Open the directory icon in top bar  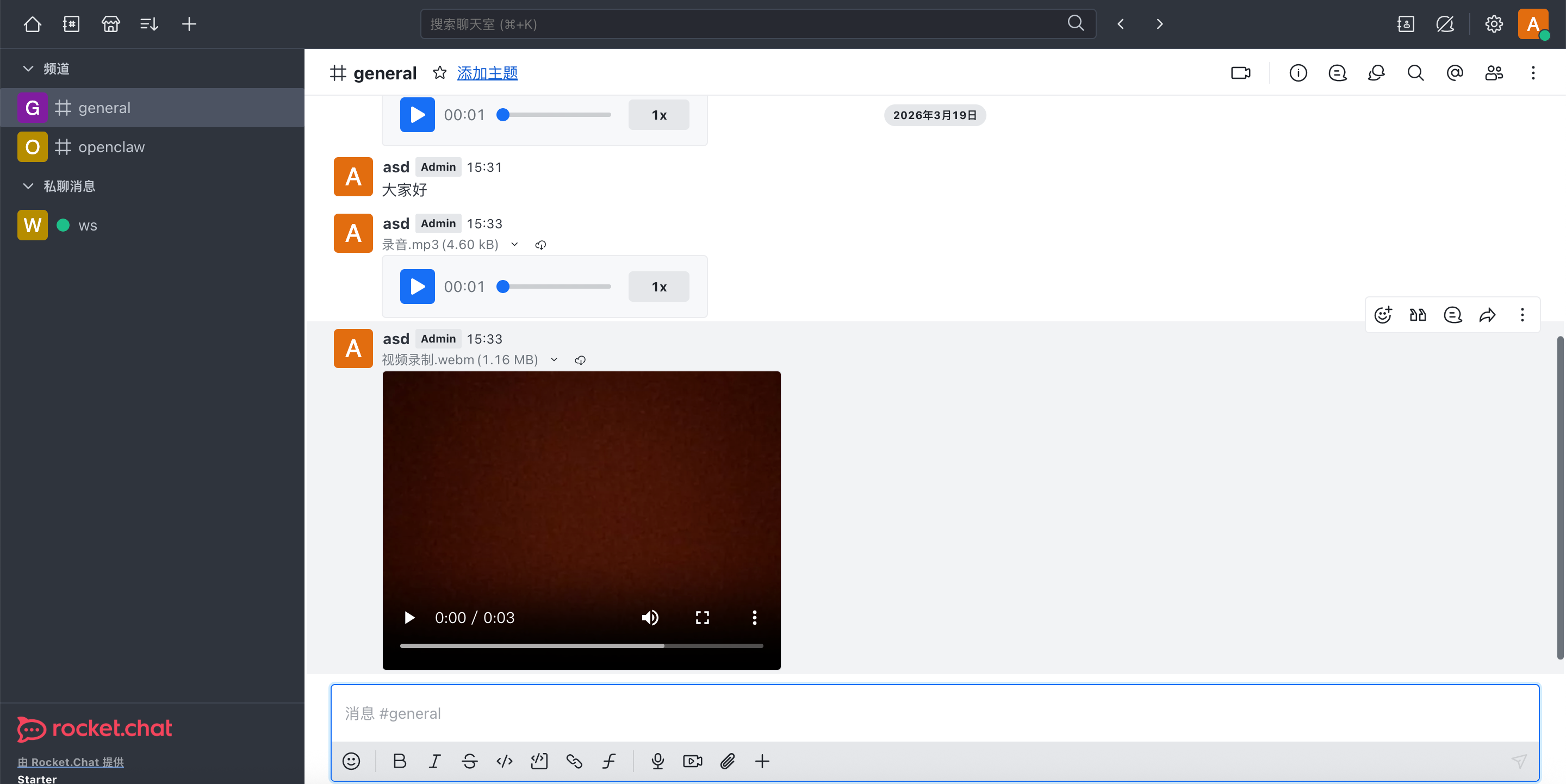[x=71, y=24]
